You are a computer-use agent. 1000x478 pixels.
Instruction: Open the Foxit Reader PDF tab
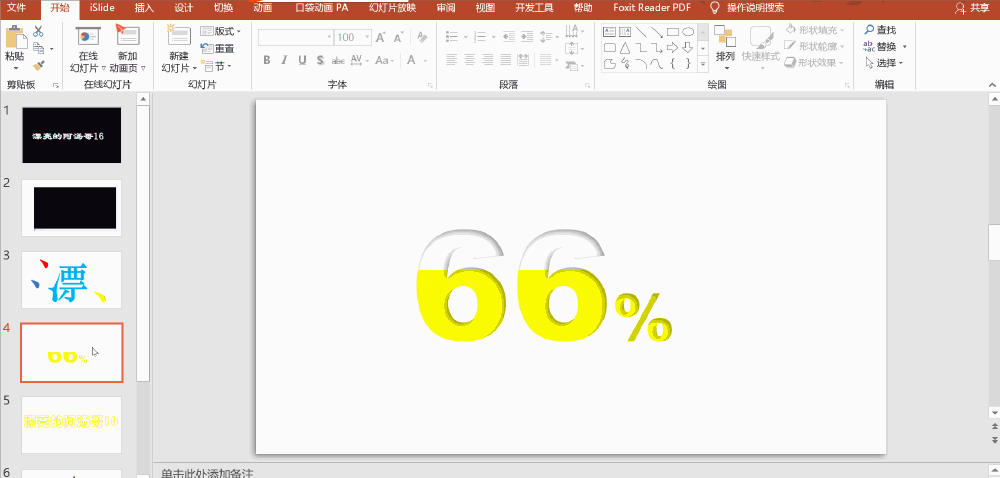[652, 8]
